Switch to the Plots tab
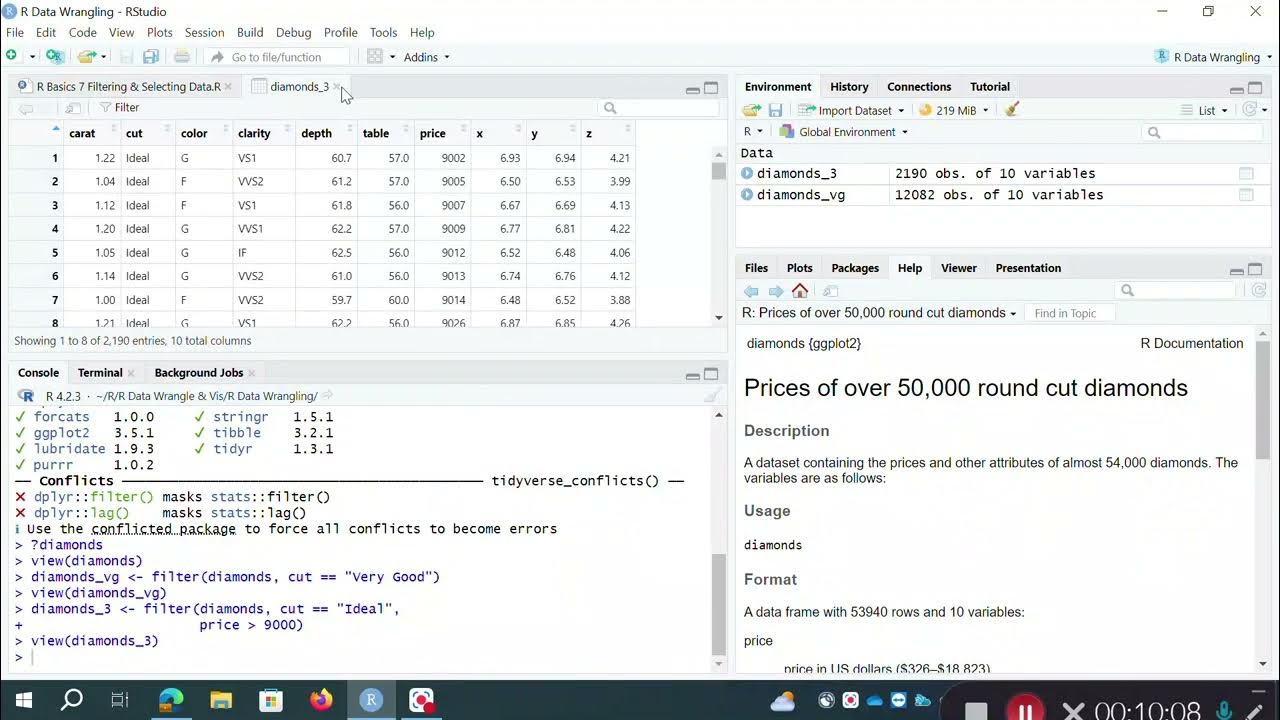 tap(800, 268)
